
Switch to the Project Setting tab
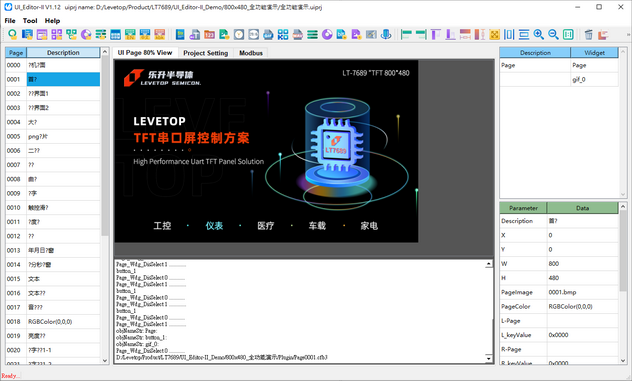coord(206,53)
